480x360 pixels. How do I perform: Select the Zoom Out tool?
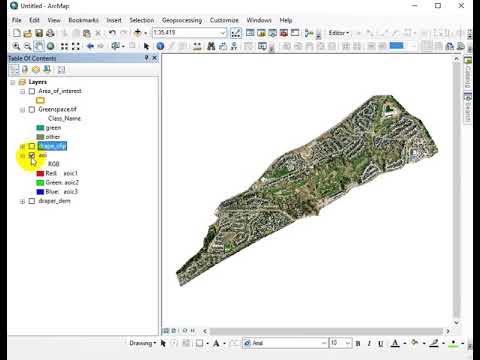point(28,46)
